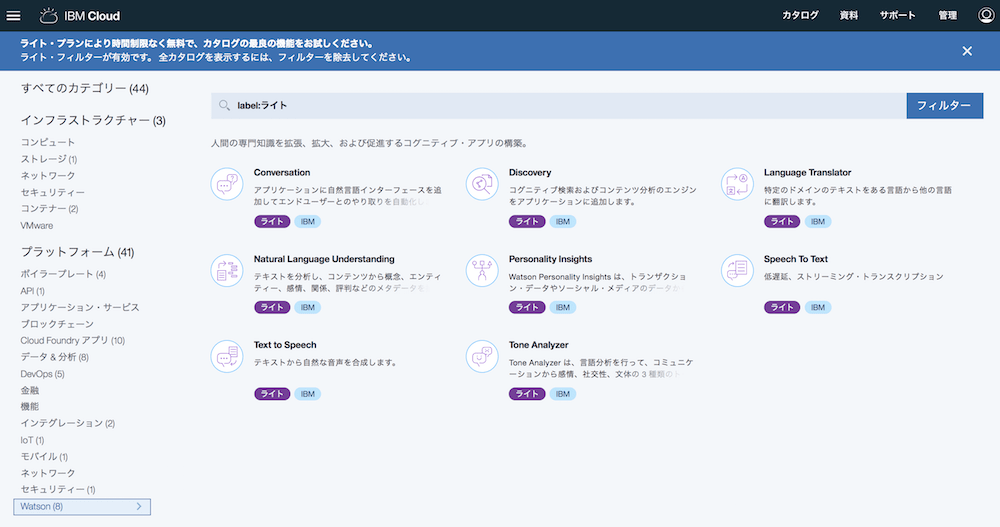Screen dimensions: 1000x527
Task: Select インテグレーション (2) category
Action: coord(68,423)
